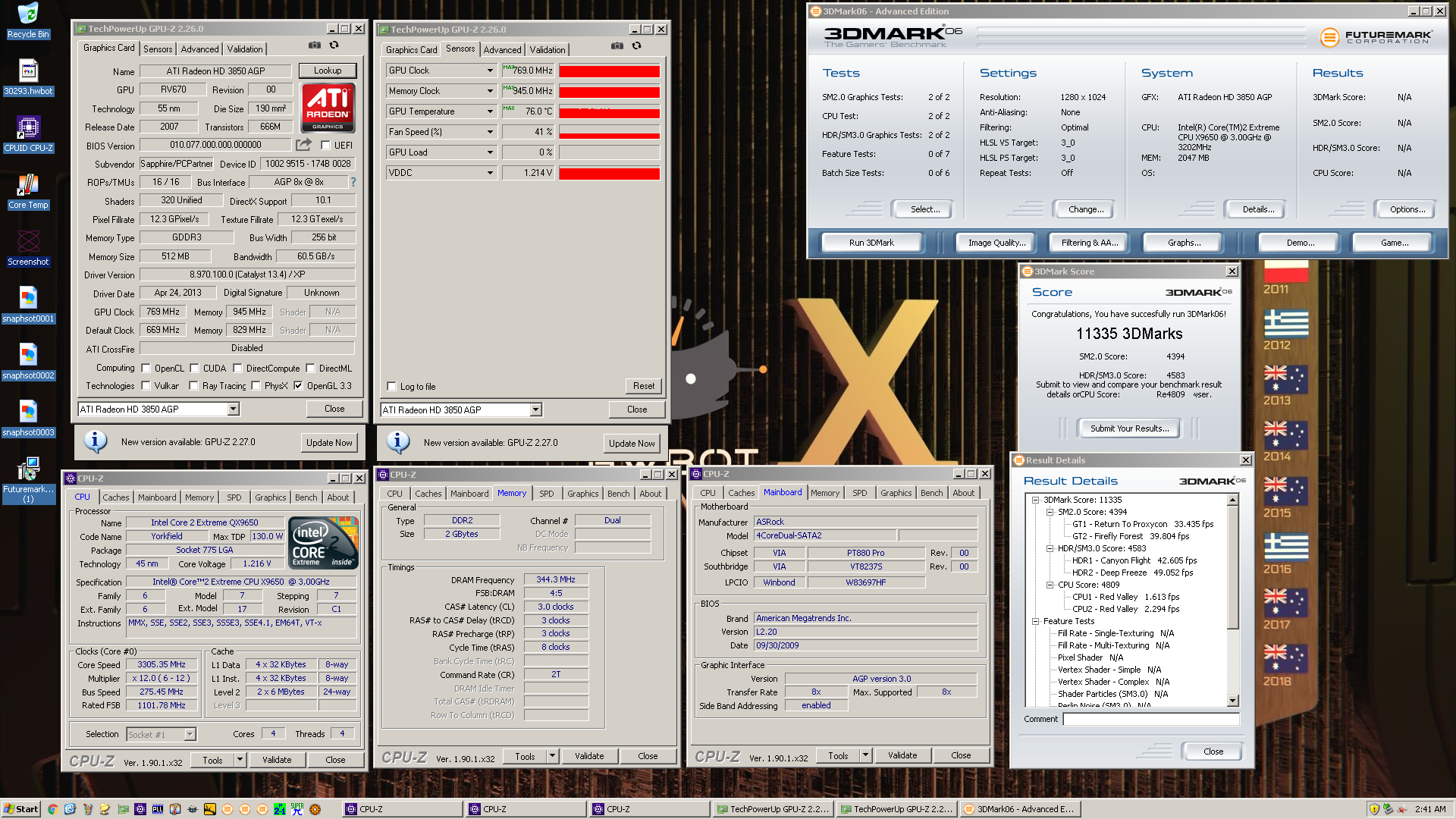Click the refresh icon in left GPU-Z window
This screenshot has width=1456, height=819.
[x=334, y=45]
